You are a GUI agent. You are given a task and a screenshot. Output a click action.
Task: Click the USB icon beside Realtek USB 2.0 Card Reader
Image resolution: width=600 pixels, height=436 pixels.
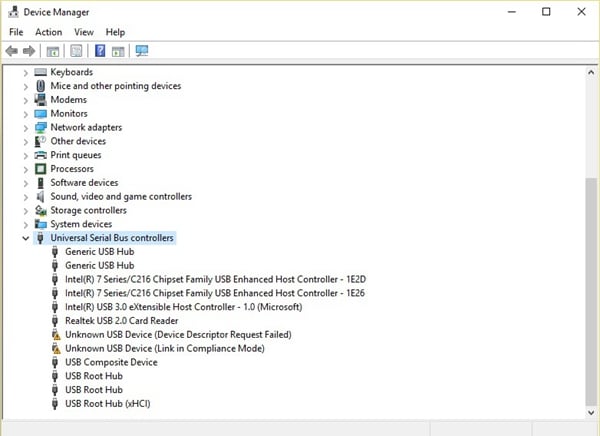coord(55,321)
